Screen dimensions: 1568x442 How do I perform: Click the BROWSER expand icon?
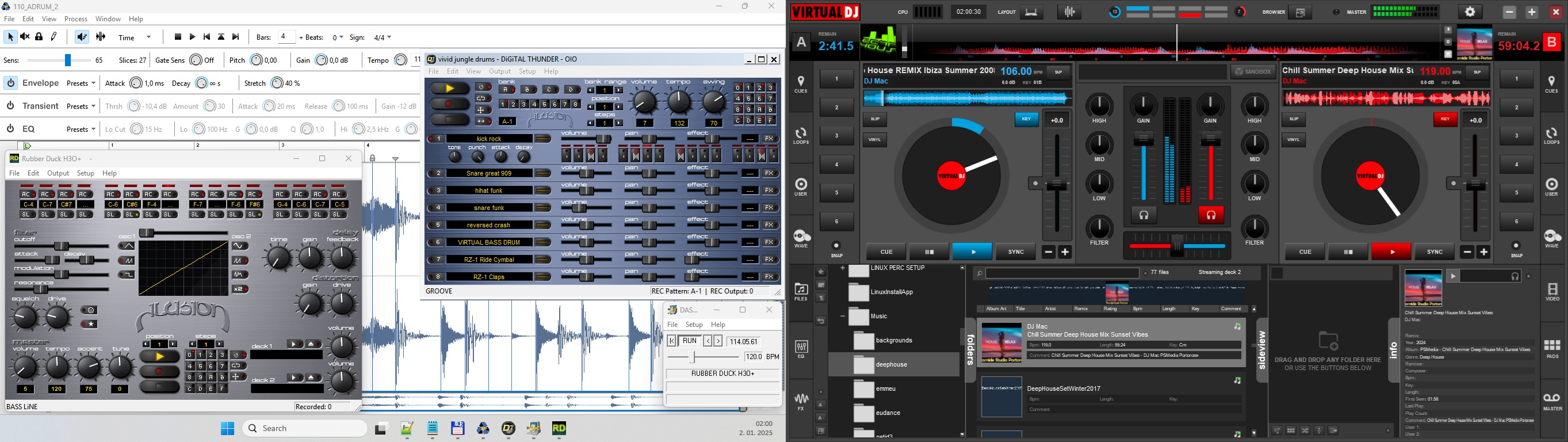1300,13
